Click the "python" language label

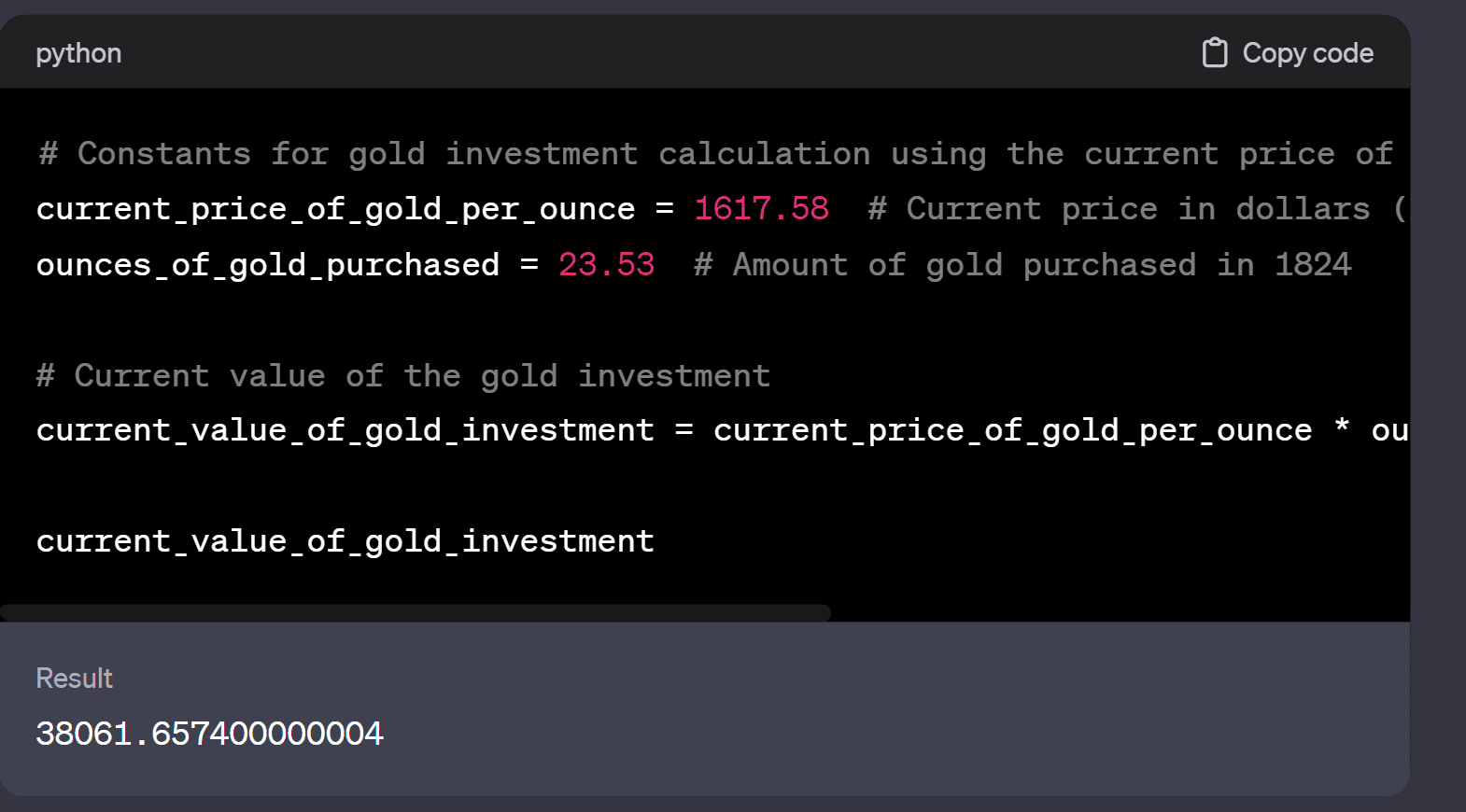coord(78,53)
